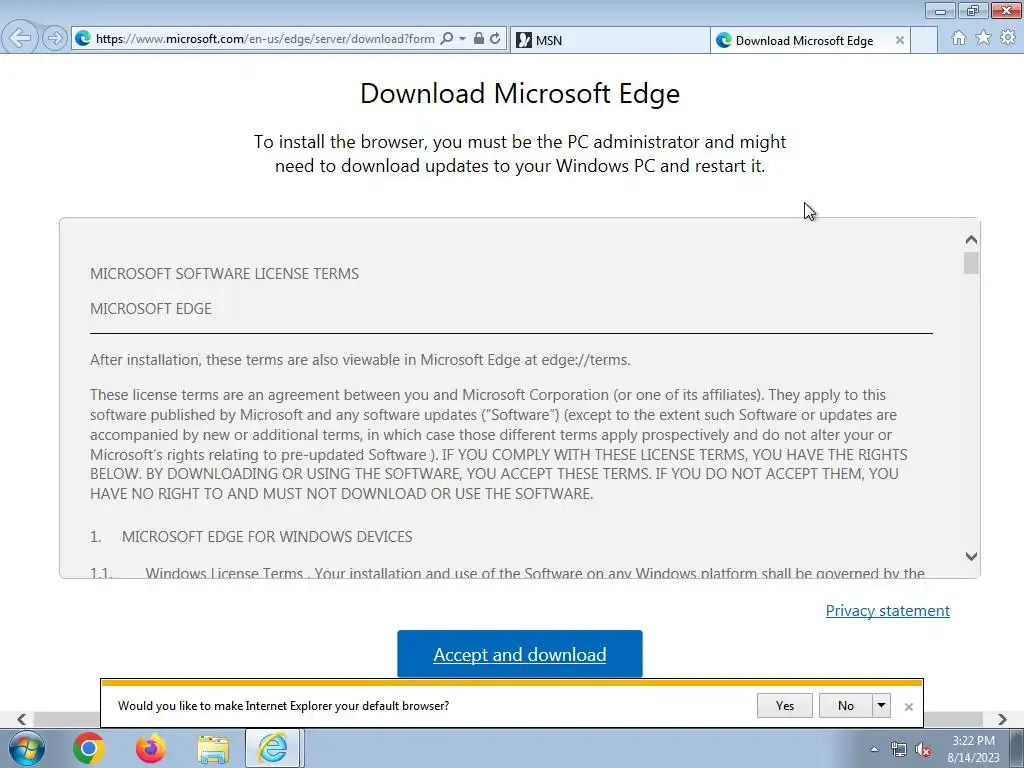Viewport: 1024px width, 768px height.
Task: Click the network status tray icon
Action: click(x=899, y=750)
